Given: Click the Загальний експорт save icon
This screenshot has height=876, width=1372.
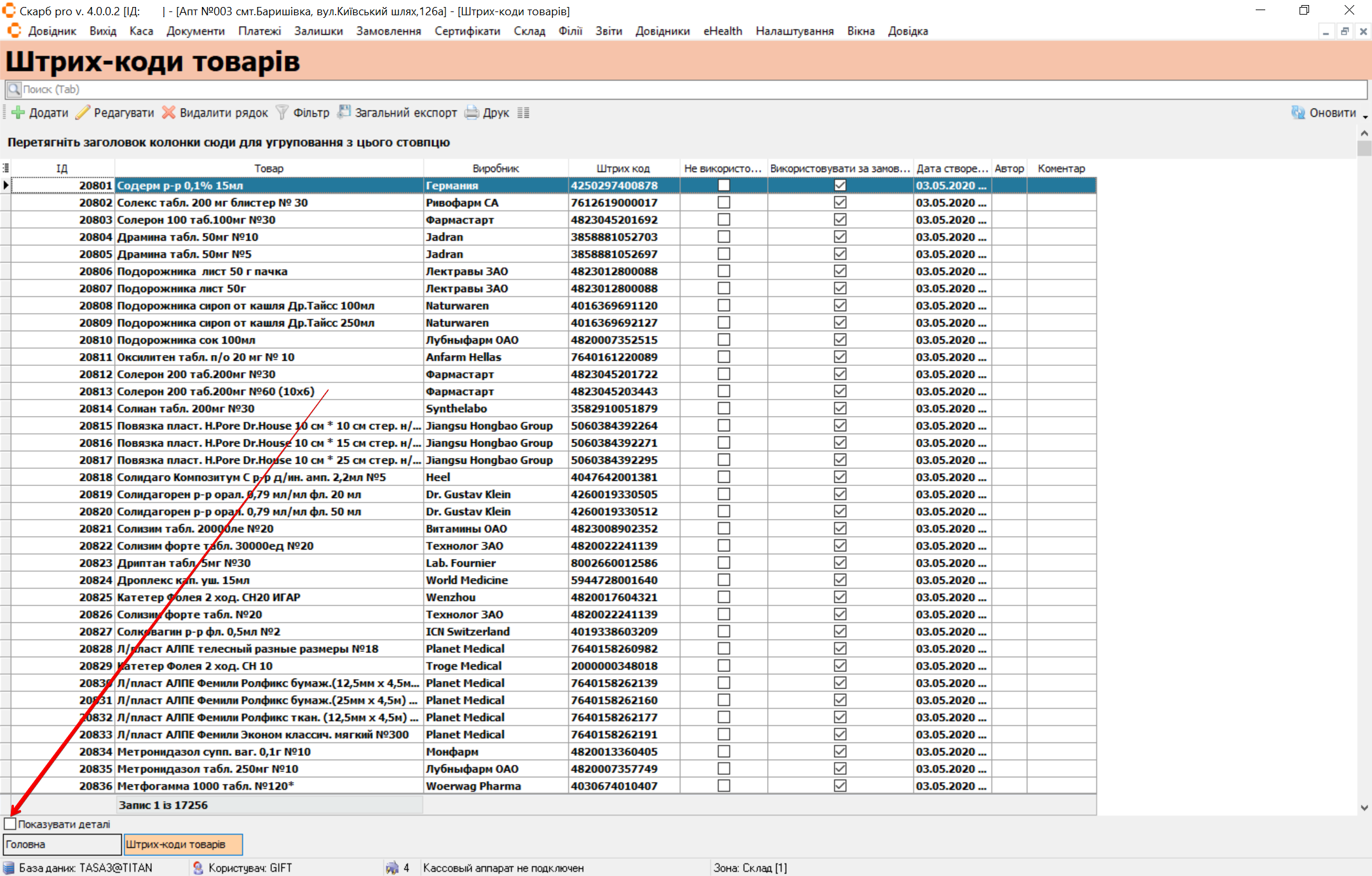Looking at the screenshot, I should click(344, 112).
